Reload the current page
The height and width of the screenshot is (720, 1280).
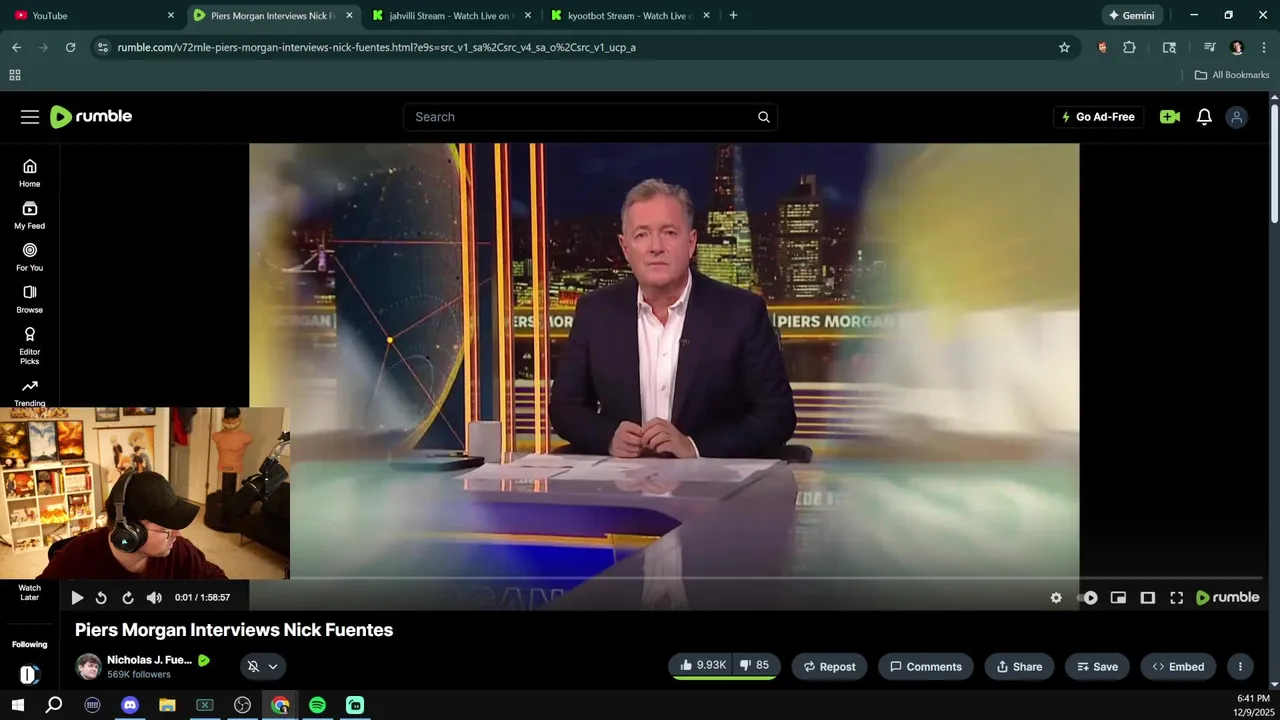pos(70,47)
